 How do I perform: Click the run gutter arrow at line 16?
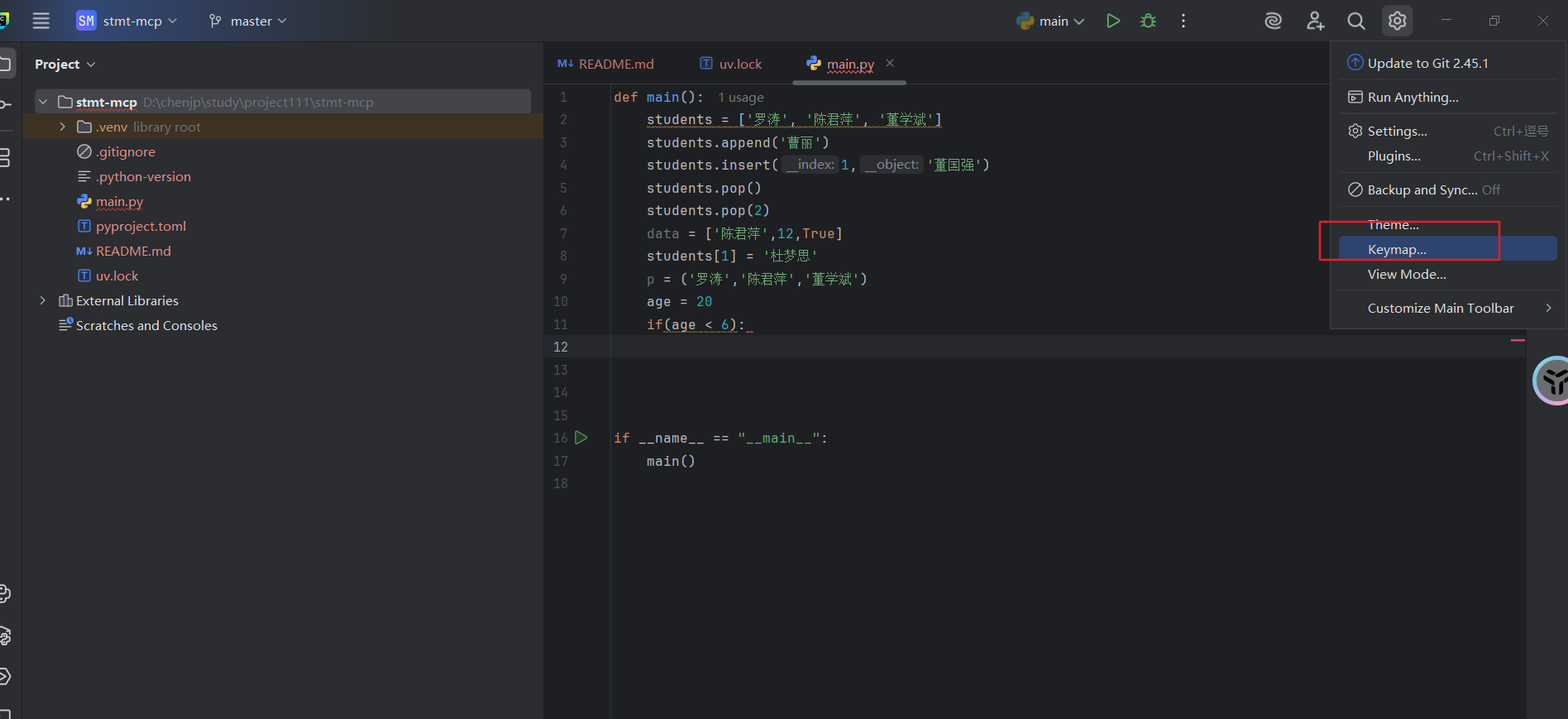(x=581, y=438)
